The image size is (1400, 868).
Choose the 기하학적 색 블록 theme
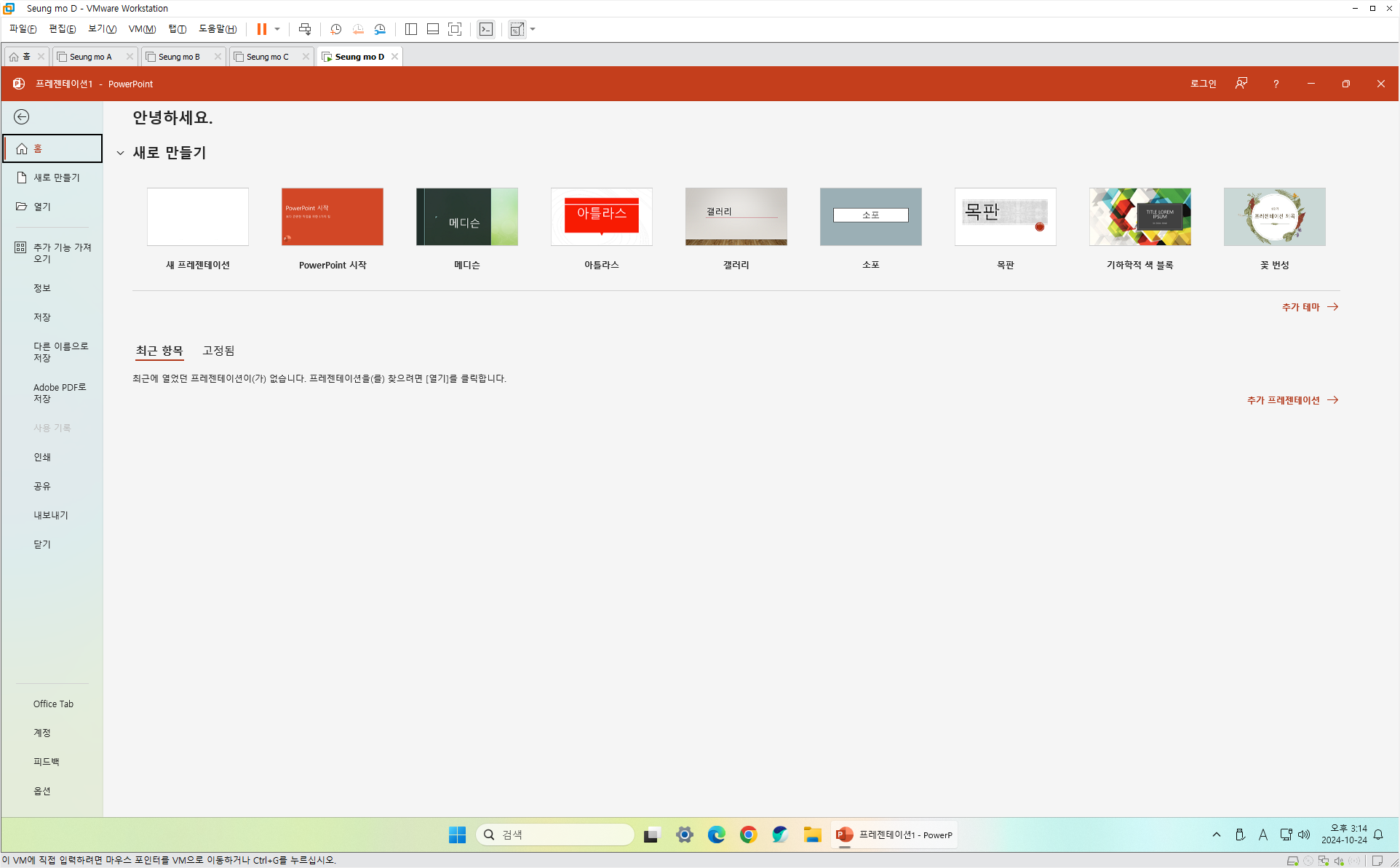point(1140,217)
